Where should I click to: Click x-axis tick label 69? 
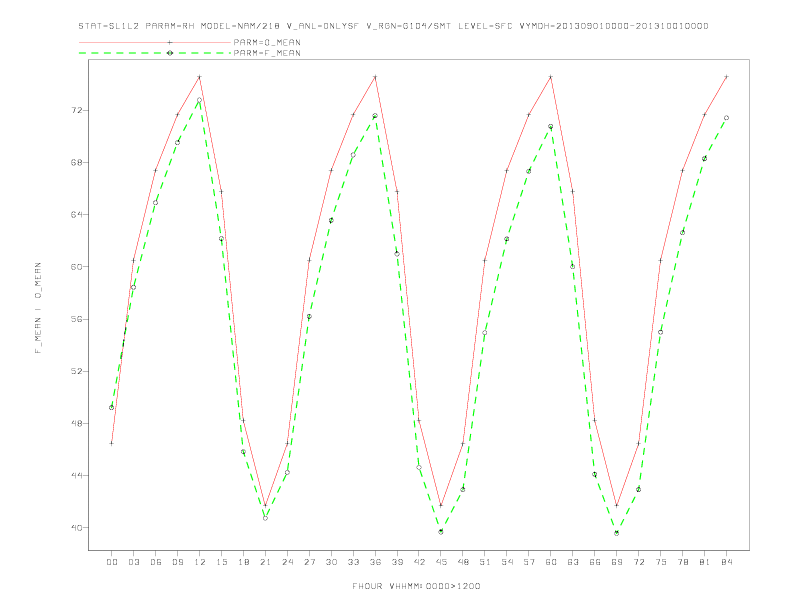pyautogui.click(x=617, y=562)
